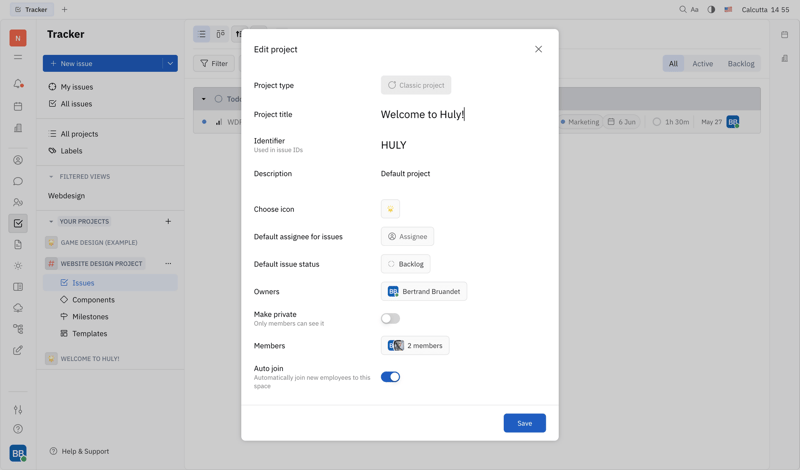The height and width of the screenshot is (470, 800).
Task: Open the calendar app icon in the sidebar
Action: (18, 106)
